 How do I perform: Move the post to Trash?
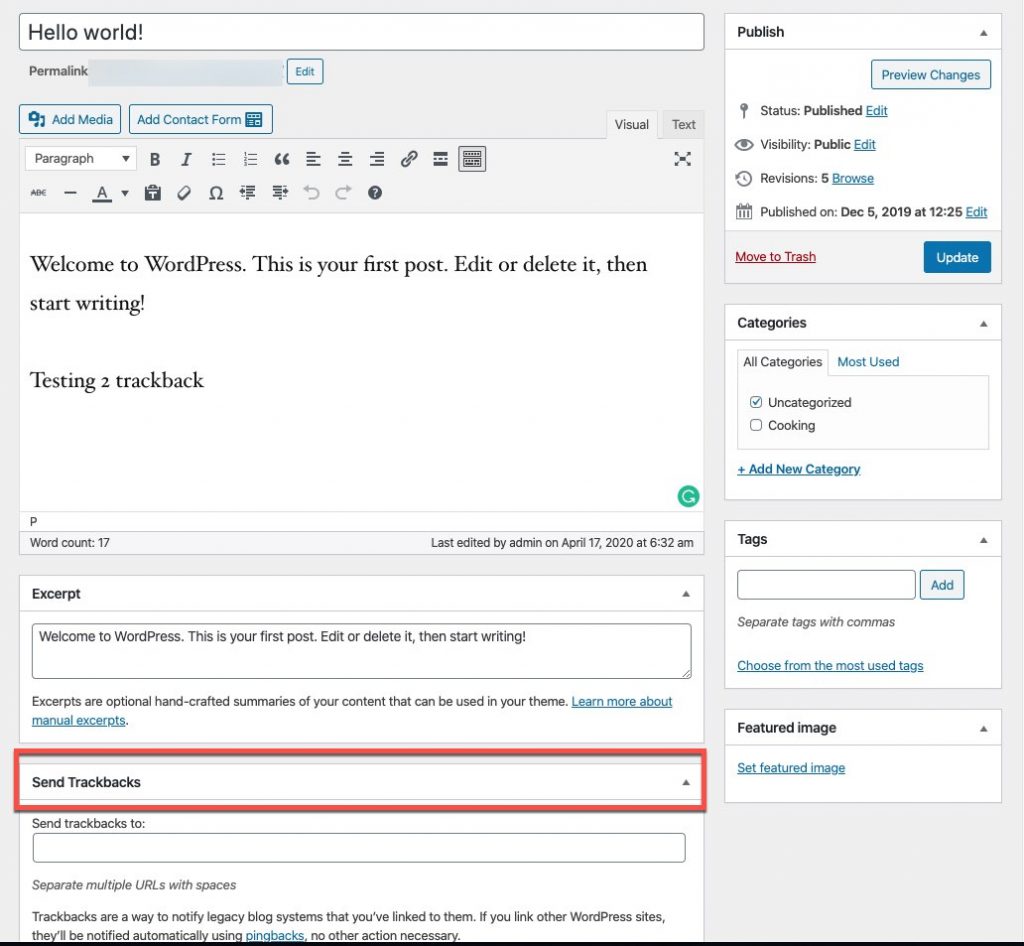pyautogui.click(x=775, y=257)
